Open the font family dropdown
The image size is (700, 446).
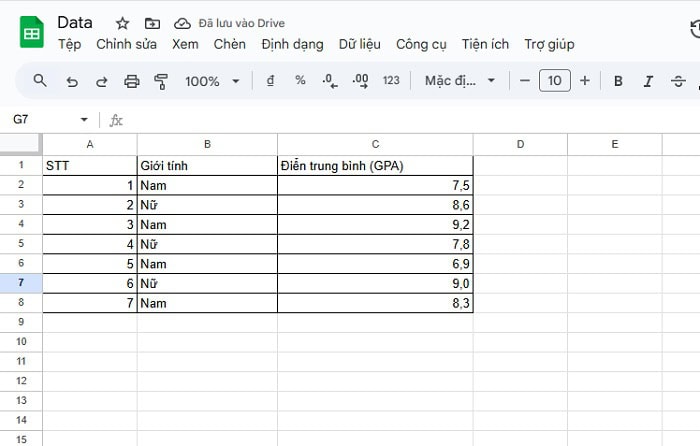(x=459, y=81)
